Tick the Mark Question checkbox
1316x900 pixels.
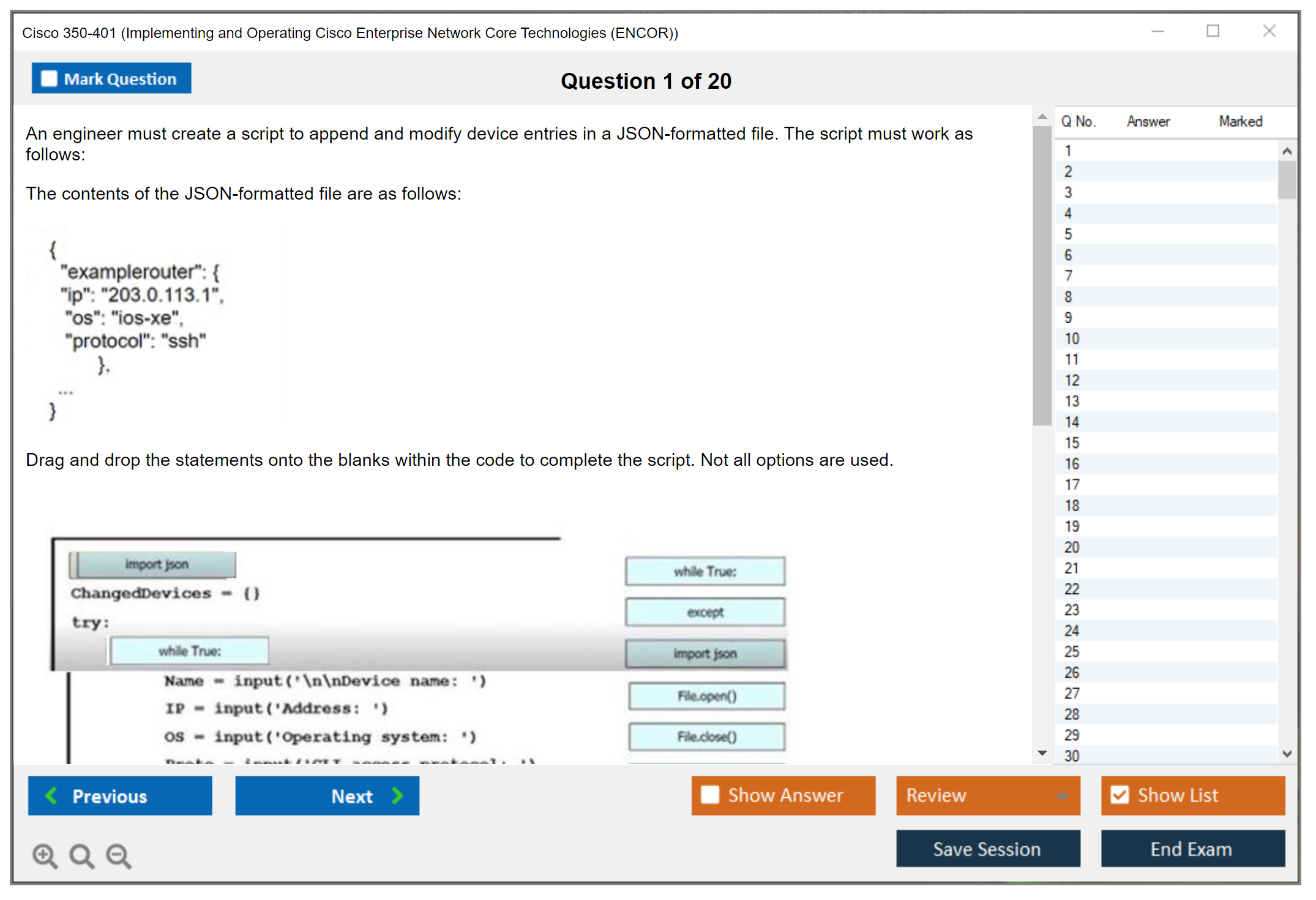click(49, 79)
